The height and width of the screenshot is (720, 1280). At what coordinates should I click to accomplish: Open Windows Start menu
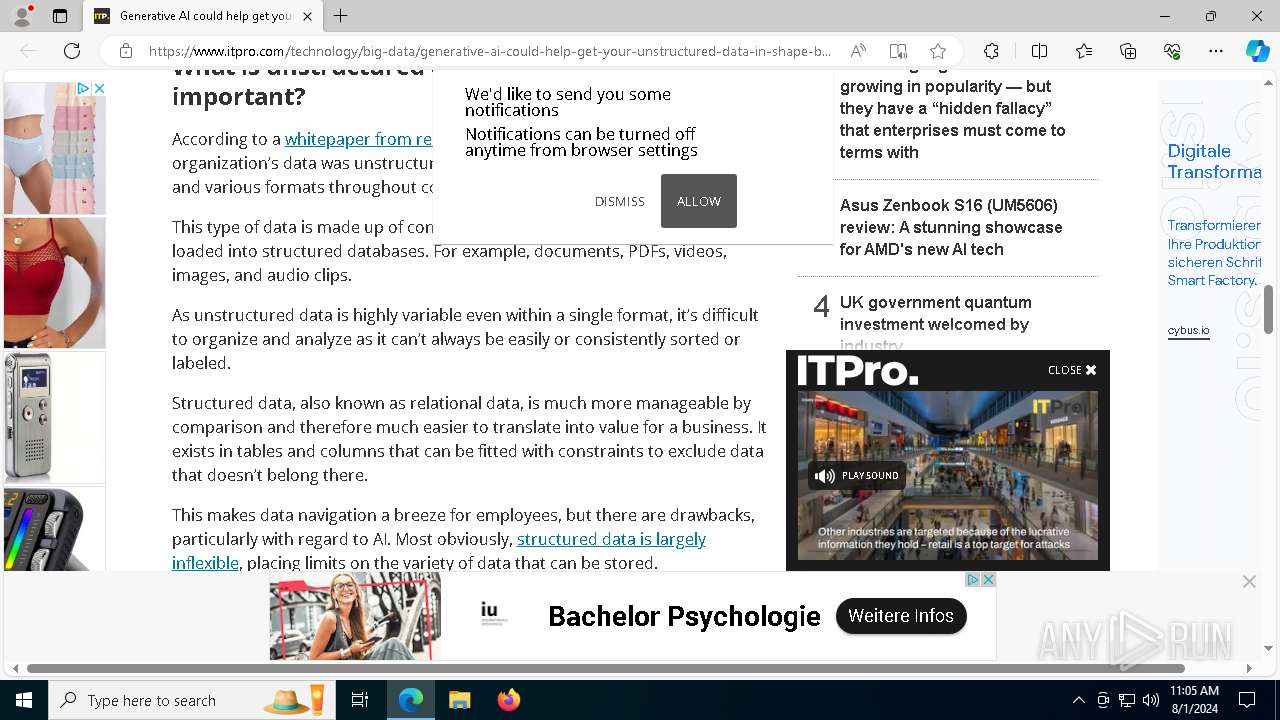click(24, 700)
